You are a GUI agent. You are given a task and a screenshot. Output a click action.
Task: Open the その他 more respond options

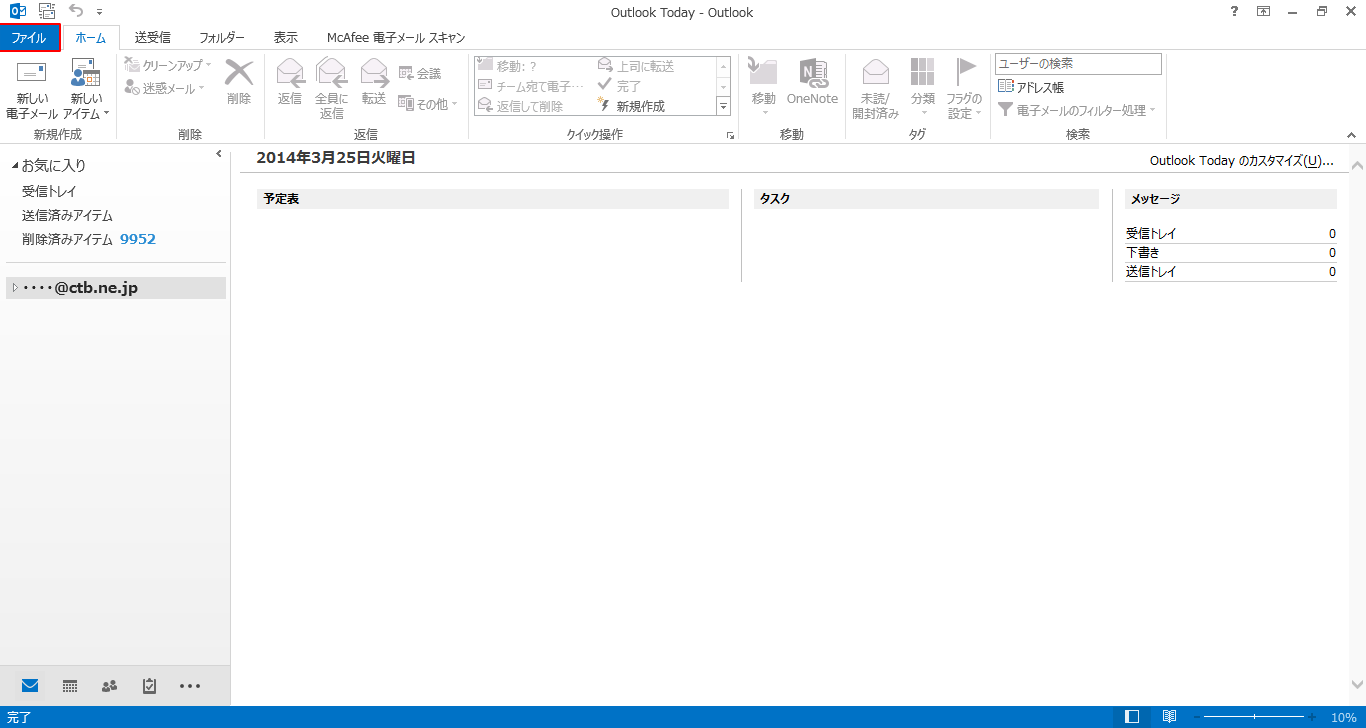[x=428, y=103]
